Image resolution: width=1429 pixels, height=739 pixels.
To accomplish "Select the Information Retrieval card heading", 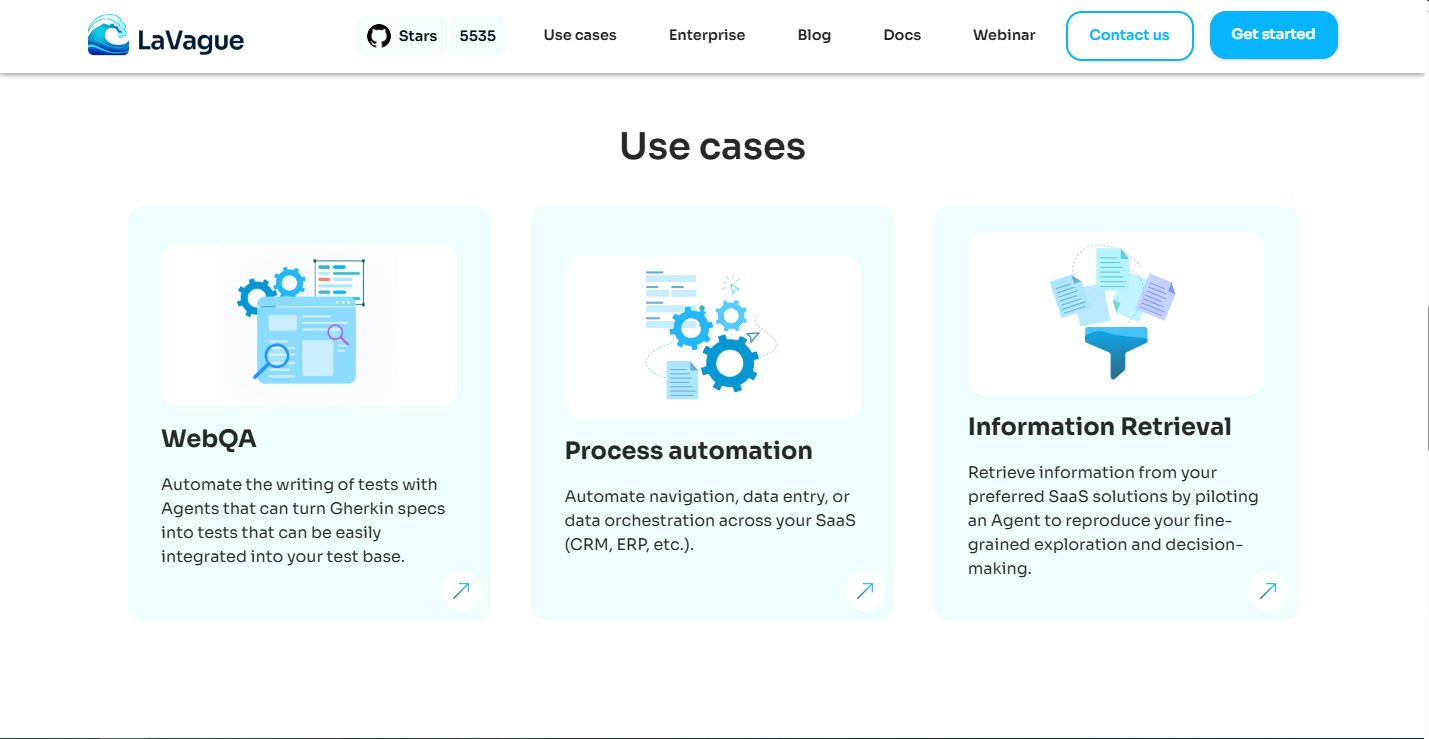I will click(x=1099, y=427).
